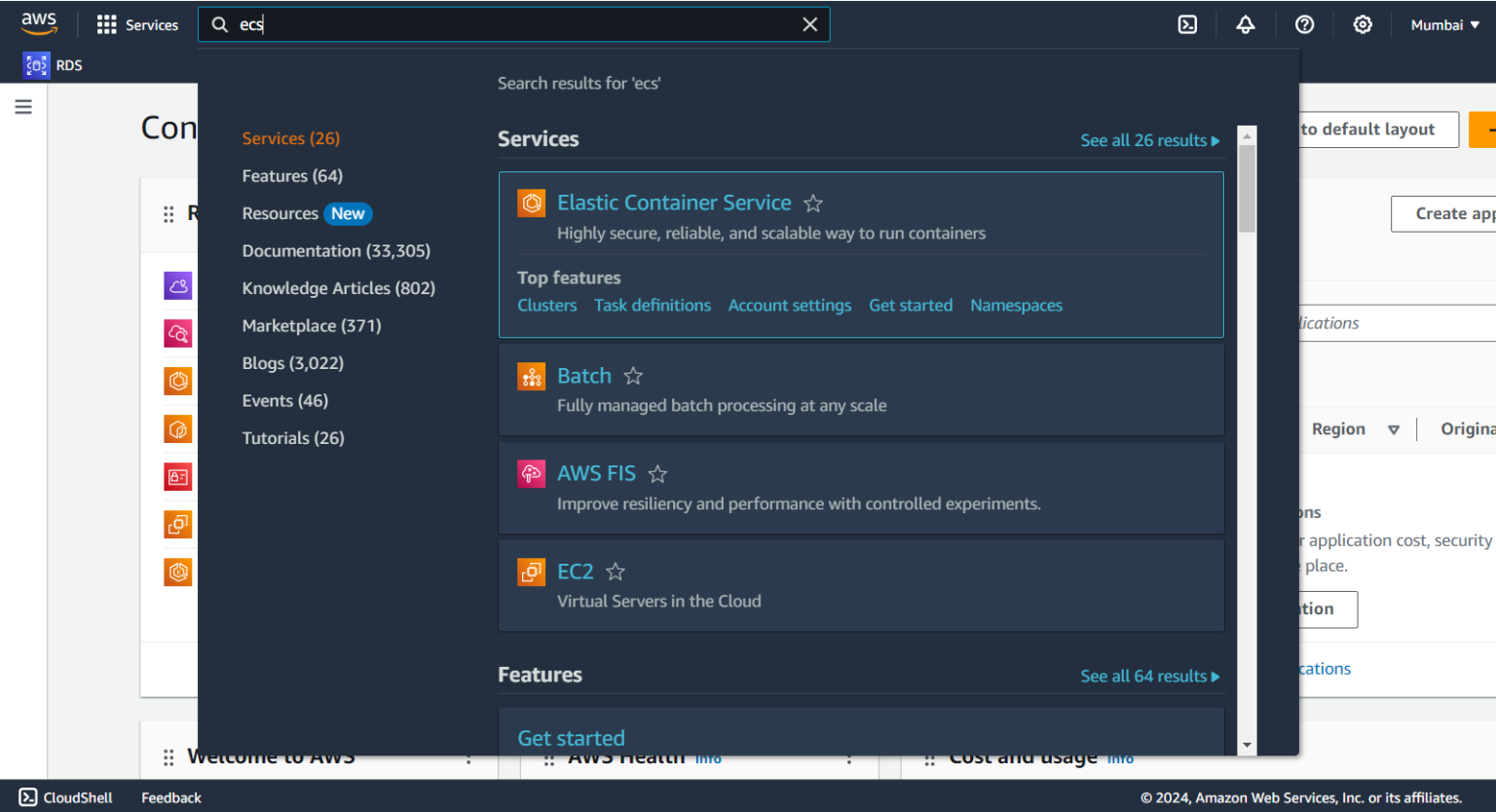Open the Region column sort dropdown
This screenshot has width=1496, height=812.
[1394, 428]
